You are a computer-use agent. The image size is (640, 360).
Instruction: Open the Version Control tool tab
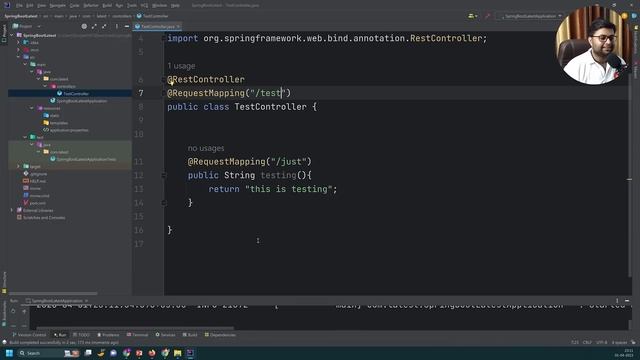(29, 335)
